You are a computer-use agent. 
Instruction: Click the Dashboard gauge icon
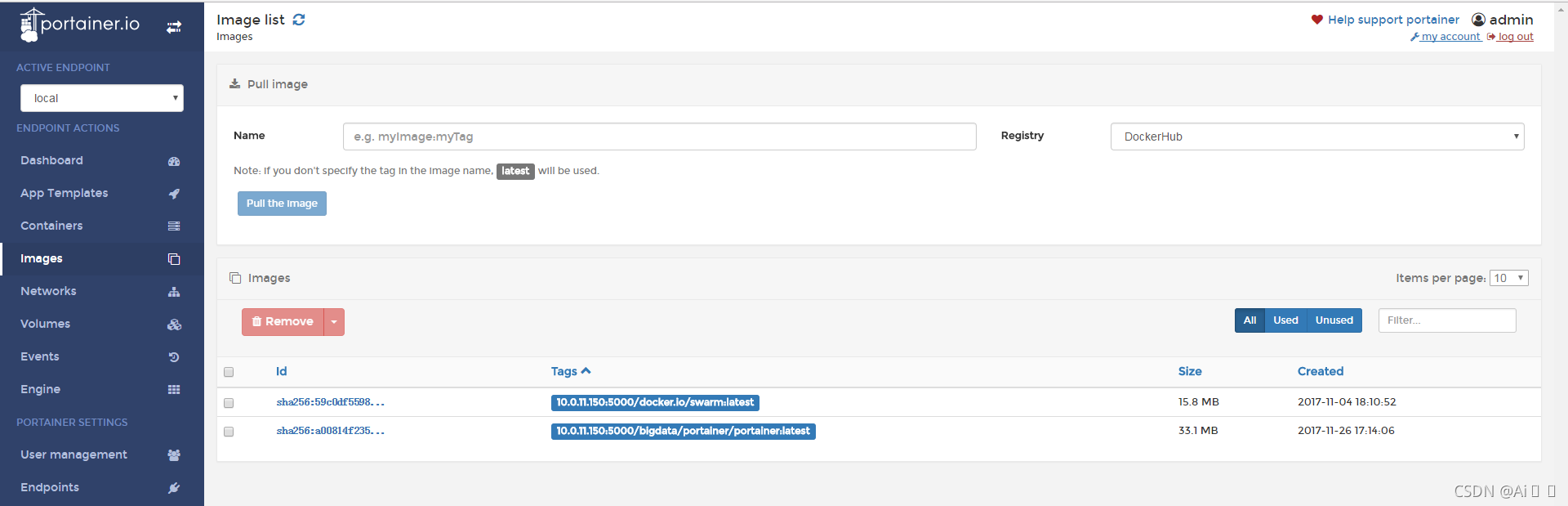coord(174,161)
